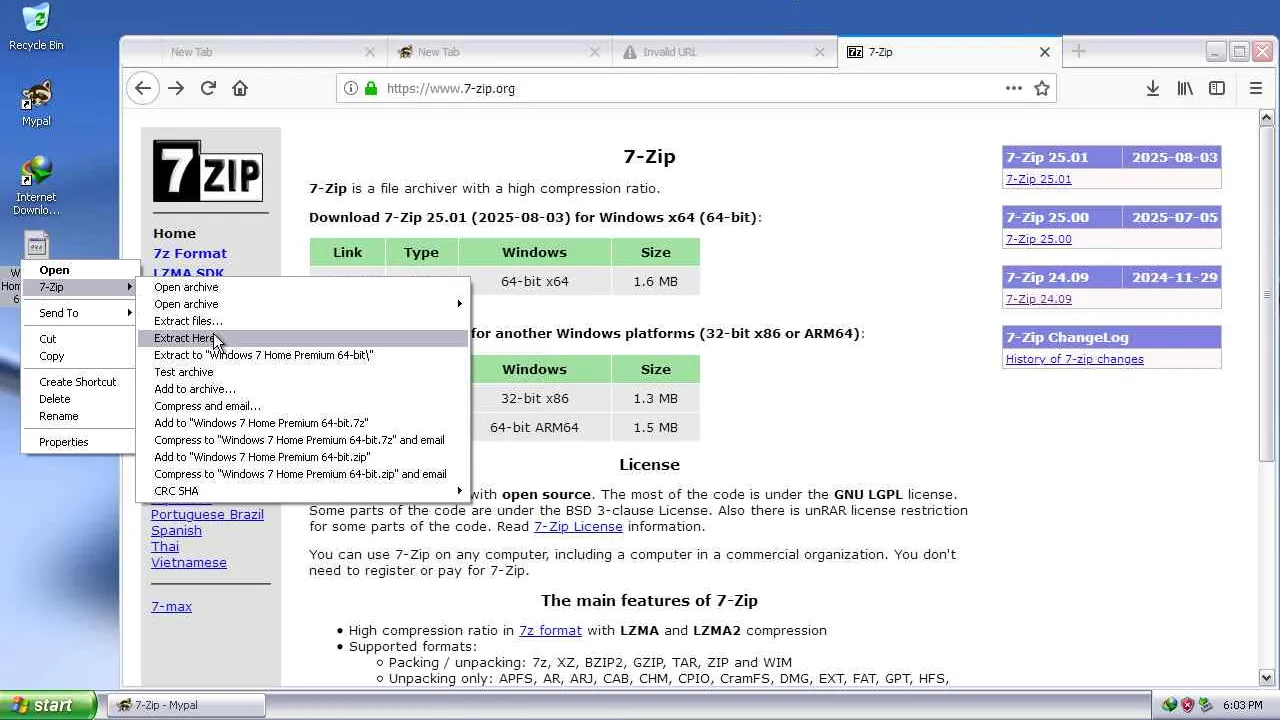Open the page actions three-dots menu

coord(1014,88)
